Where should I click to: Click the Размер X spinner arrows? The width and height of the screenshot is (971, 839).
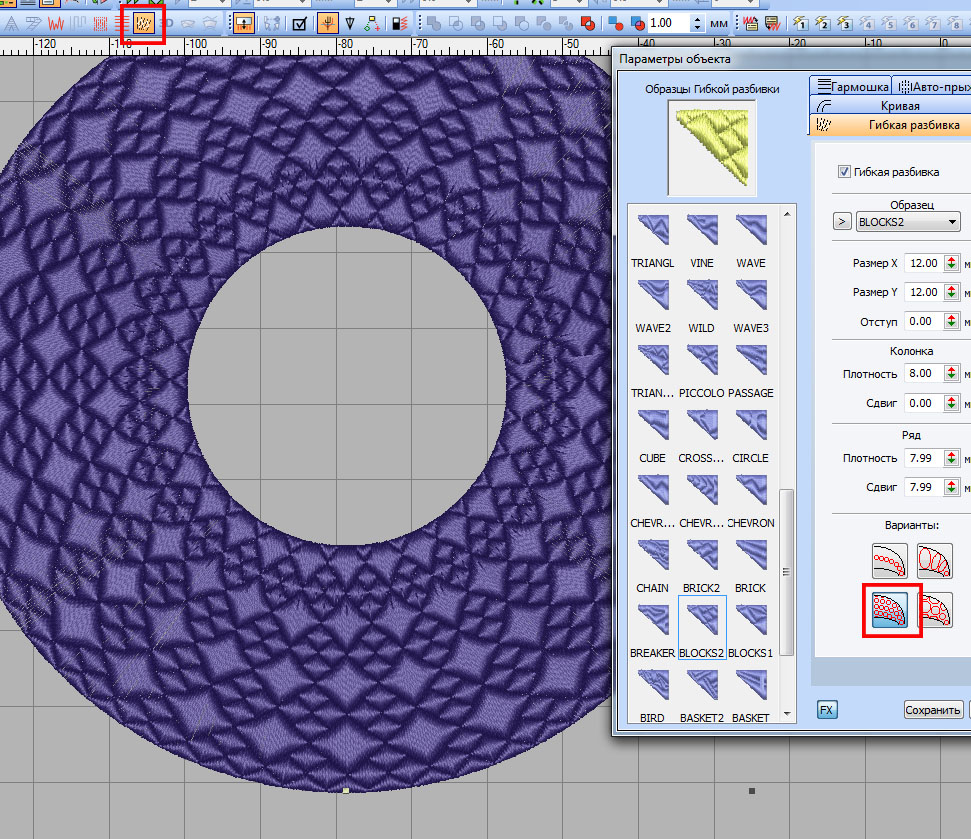tap(954, 264)
